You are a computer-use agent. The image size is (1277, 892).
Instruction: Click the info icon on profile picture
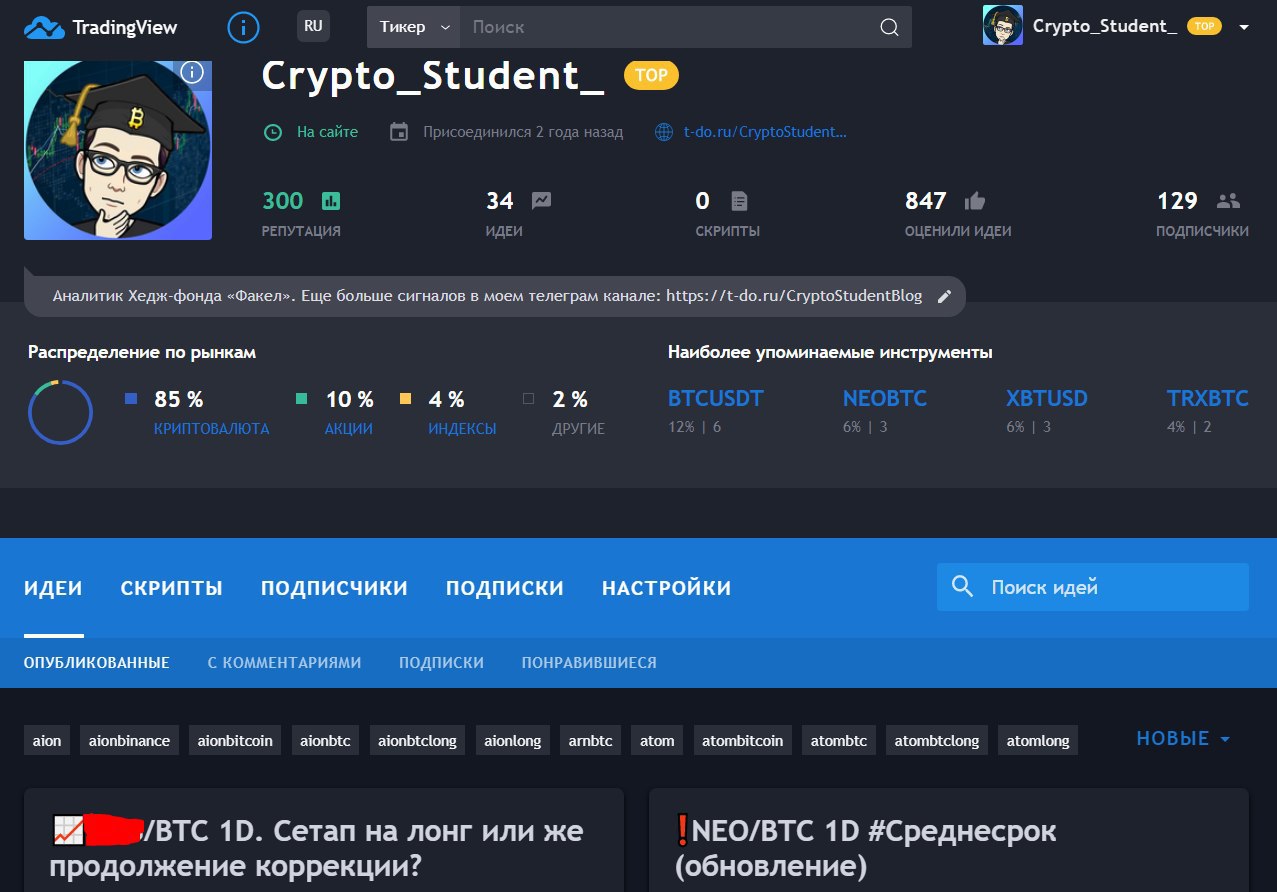[193, 72]
